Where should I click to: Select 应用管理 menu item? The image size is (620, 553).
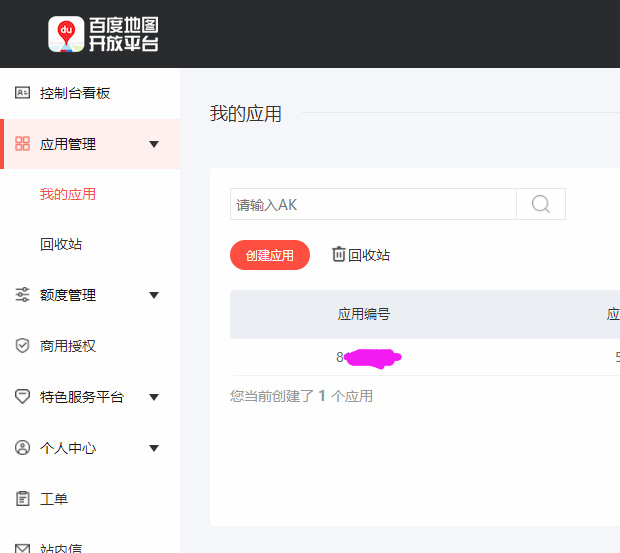68,144
